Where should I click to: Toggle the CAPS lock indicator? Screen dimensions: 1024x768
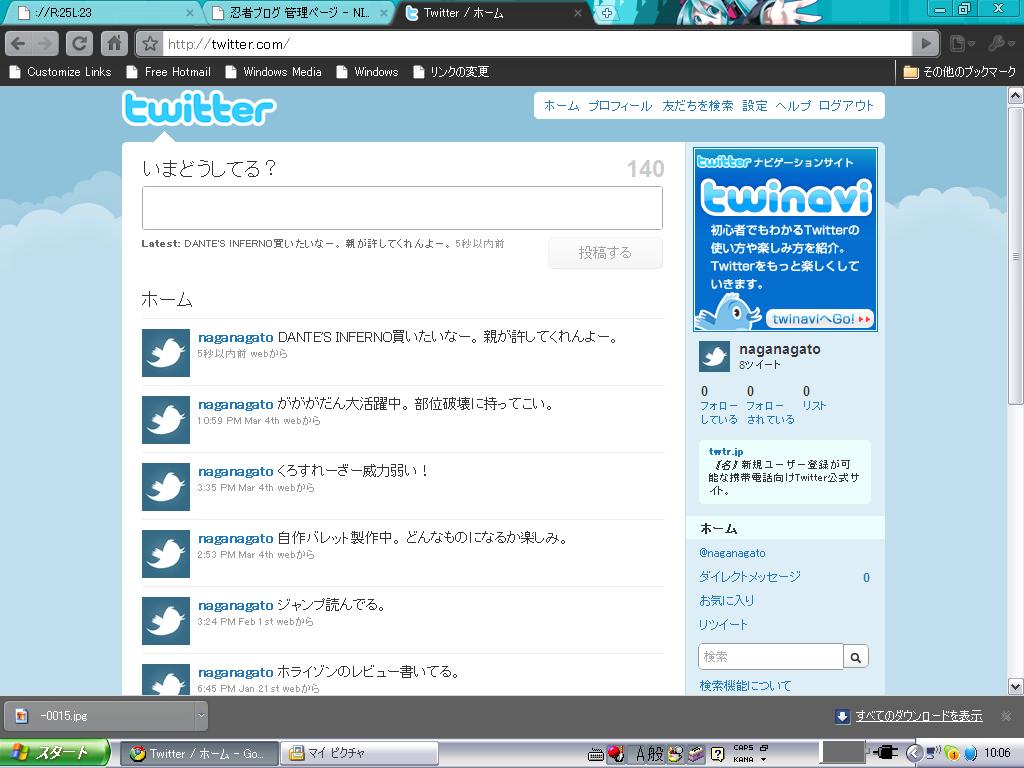pyautogui.click(x=743, y=748)
